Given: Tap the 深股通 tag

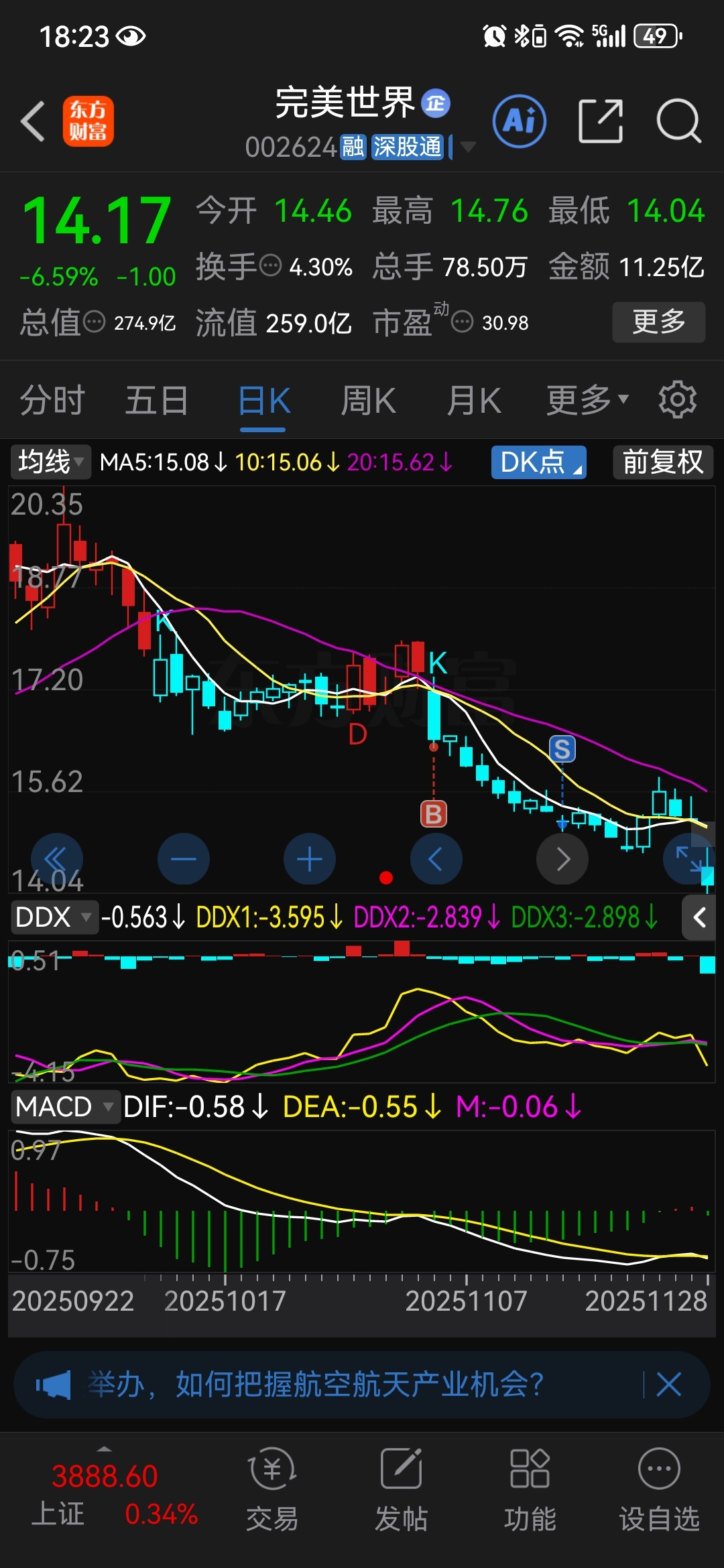Looking at the screenshot, I should 408,147.
